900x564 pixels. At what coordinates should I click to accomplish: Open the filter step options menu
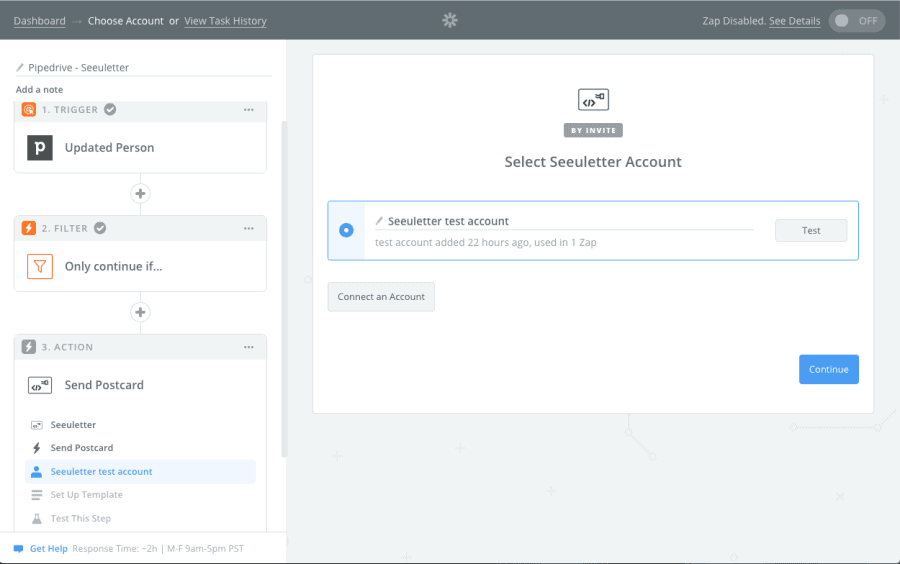(x=249, y=228)
